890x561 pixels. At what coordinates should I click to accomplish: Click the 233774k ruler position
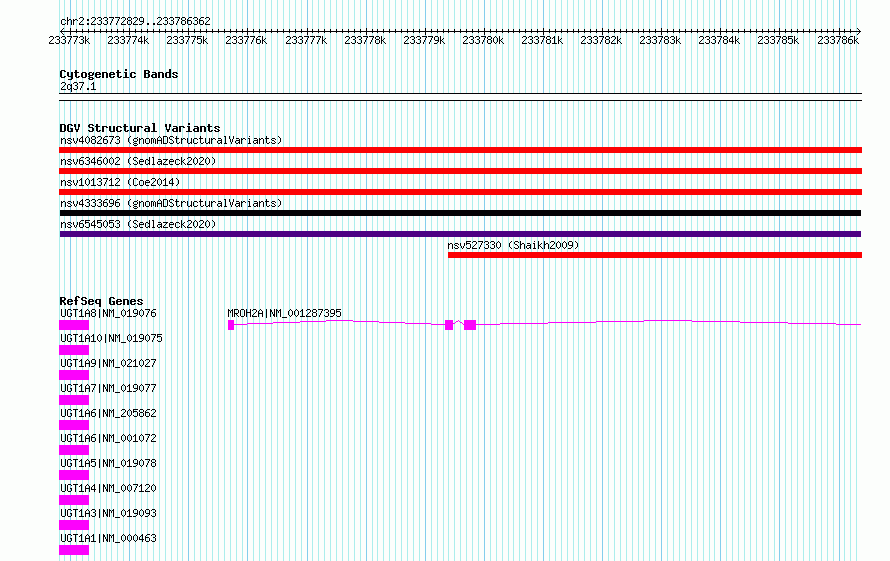pyautogui.click(x=128, y=40)
